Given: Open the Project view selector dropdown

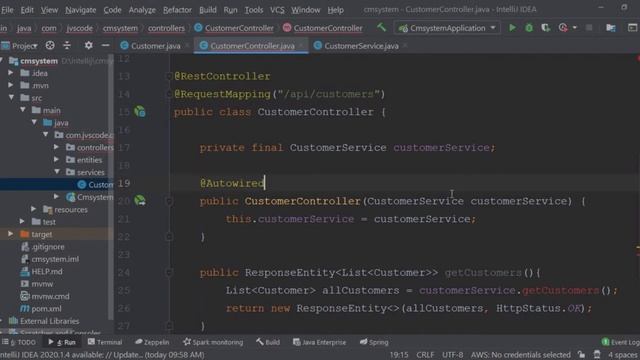Looking at the screenshot, I should (20, 46).
